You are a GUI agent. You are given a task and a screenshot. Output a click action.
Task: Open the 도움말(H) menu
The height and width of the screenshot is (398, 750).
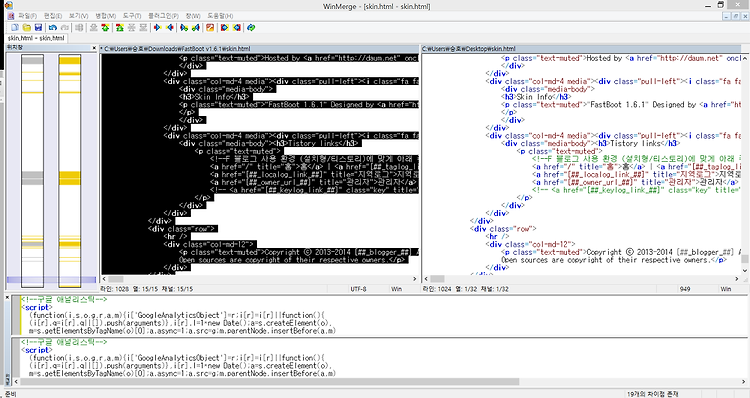pyautogui.click(x=220, y=16)
